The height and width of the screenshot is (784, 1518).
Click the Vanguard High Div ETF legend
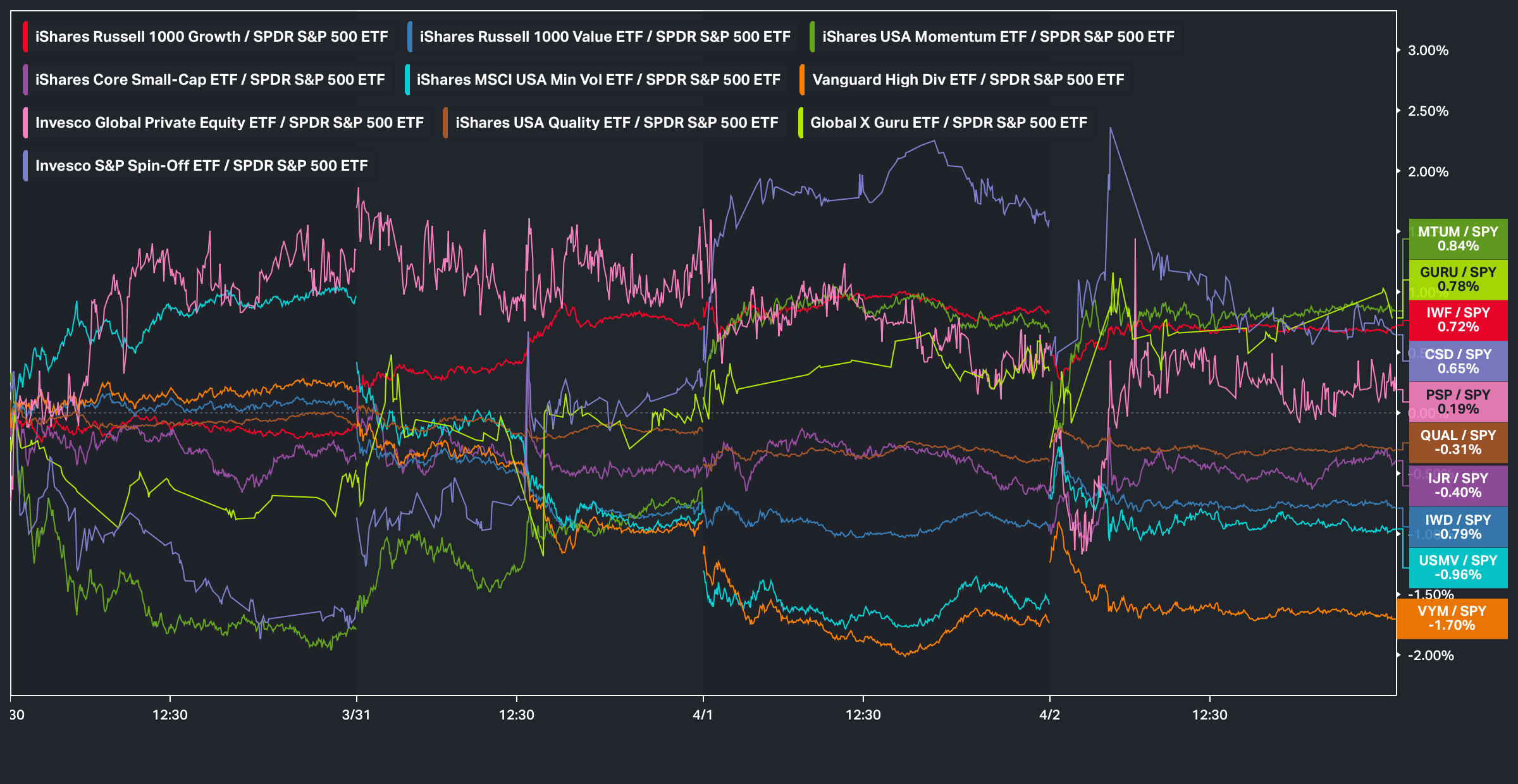968,80
